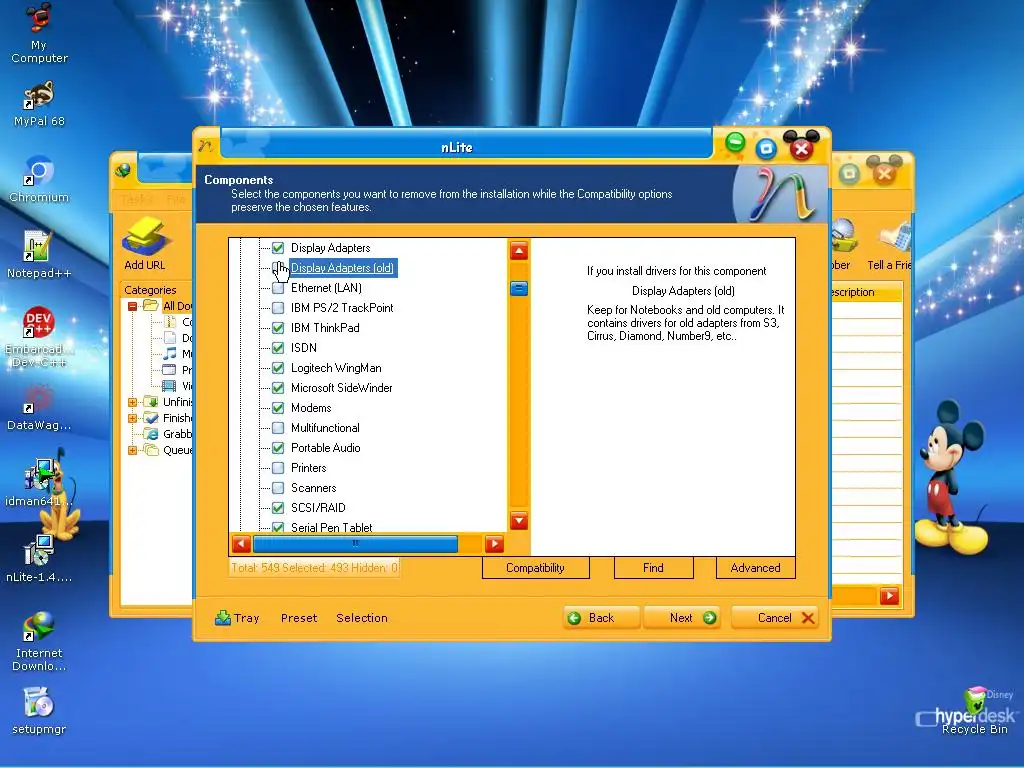1024x768 pixels.
Task: Launch Notepad++ desktop shortcut
Action: click(x=39, y=254)
